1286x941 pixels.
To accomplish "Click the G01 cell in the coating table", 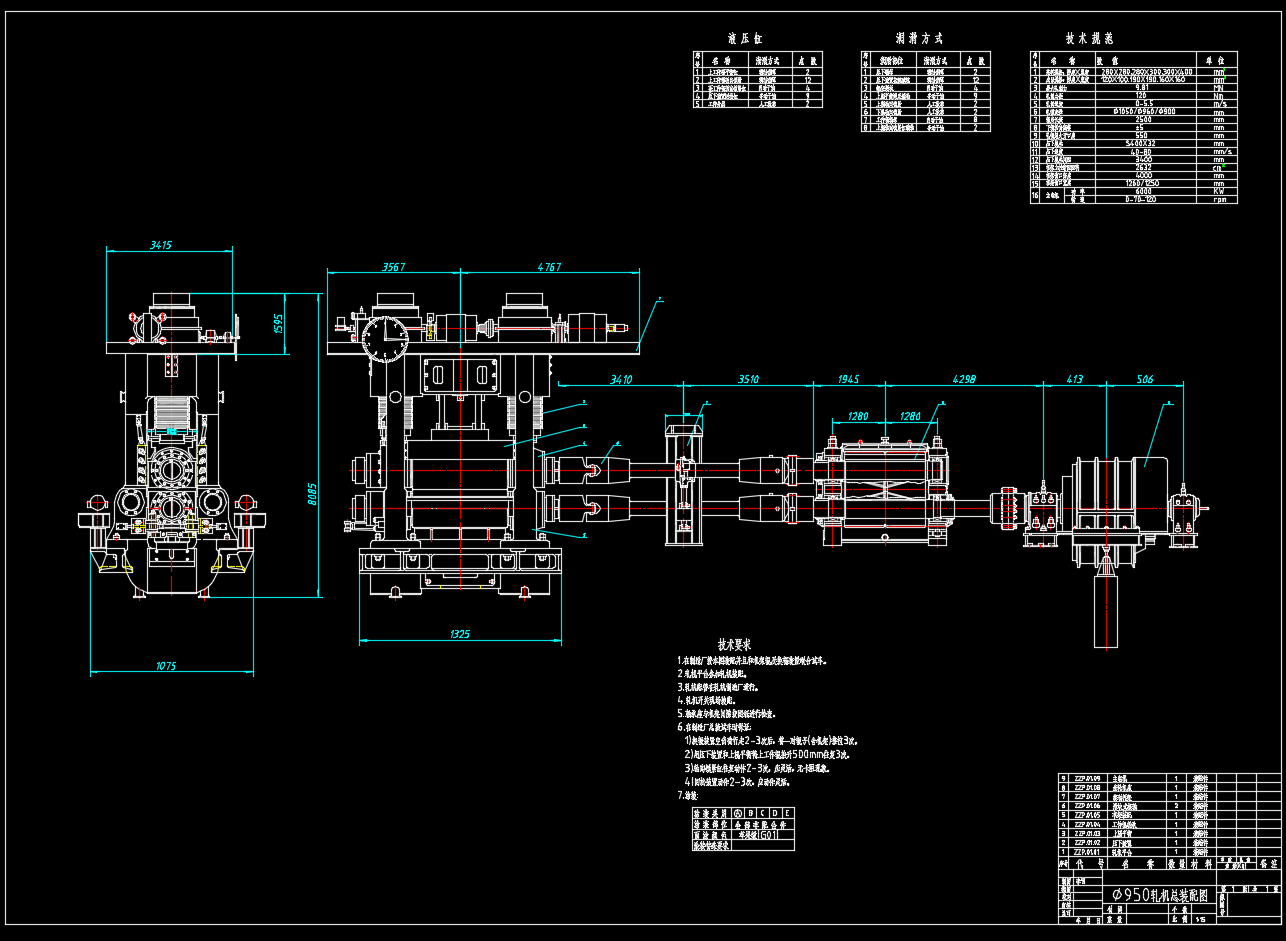I will [x=769, y=835].
